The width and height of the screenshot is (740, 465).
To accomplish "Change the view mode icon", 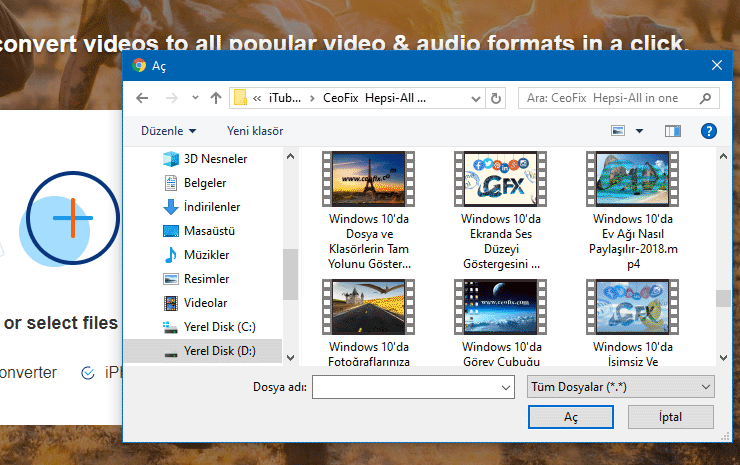I will [x=618, y=131].
